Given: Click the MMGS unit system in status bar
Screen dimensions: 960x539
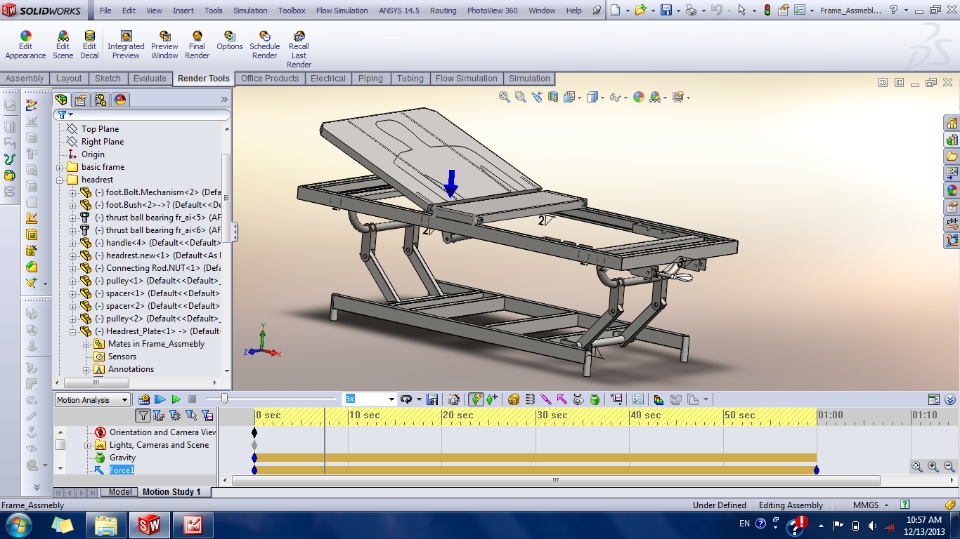Looking at the screenshot, I should coord(866,505).
